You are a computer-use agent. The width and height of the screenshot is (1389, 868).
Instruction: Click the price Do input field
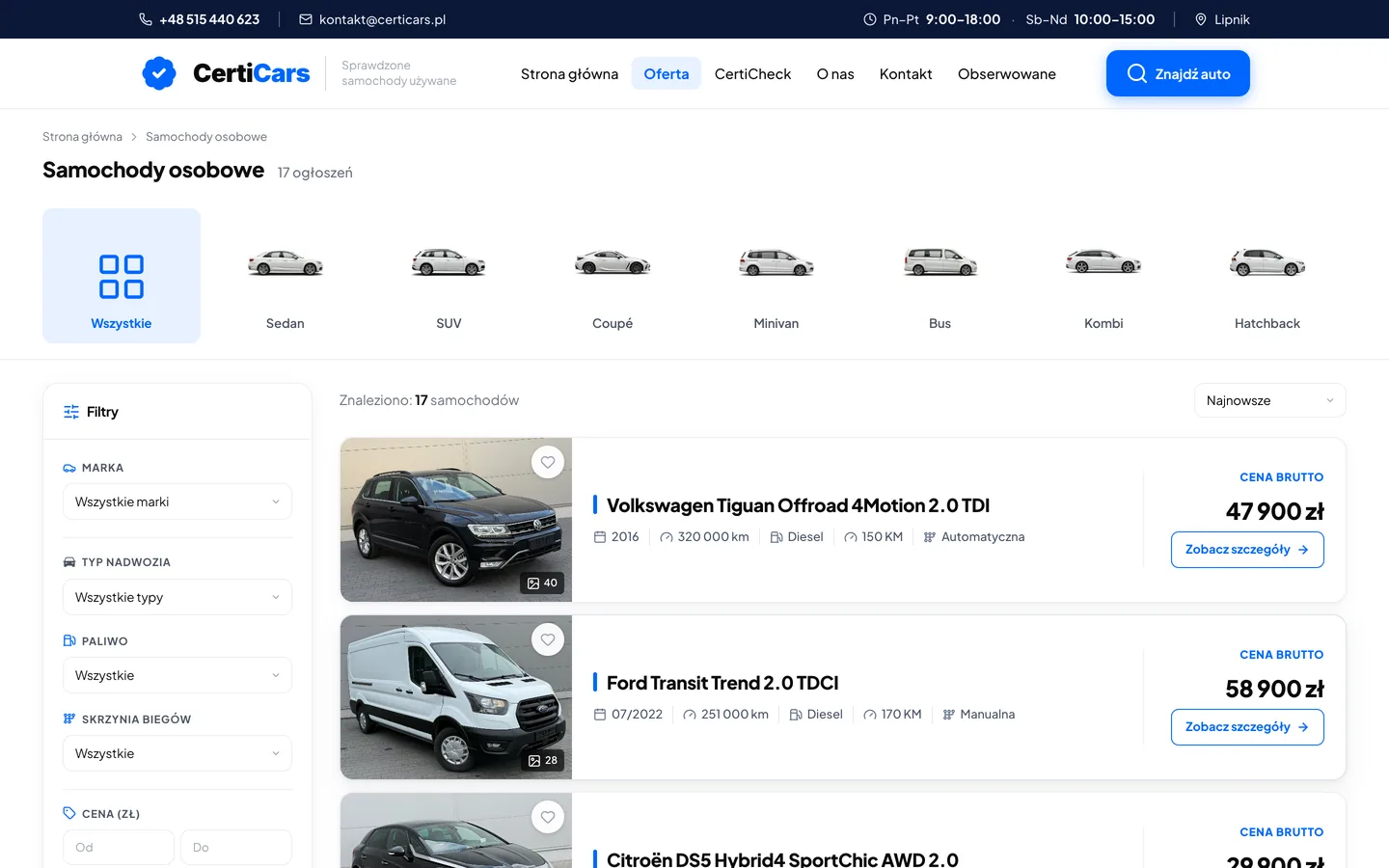tap(236, 848)
